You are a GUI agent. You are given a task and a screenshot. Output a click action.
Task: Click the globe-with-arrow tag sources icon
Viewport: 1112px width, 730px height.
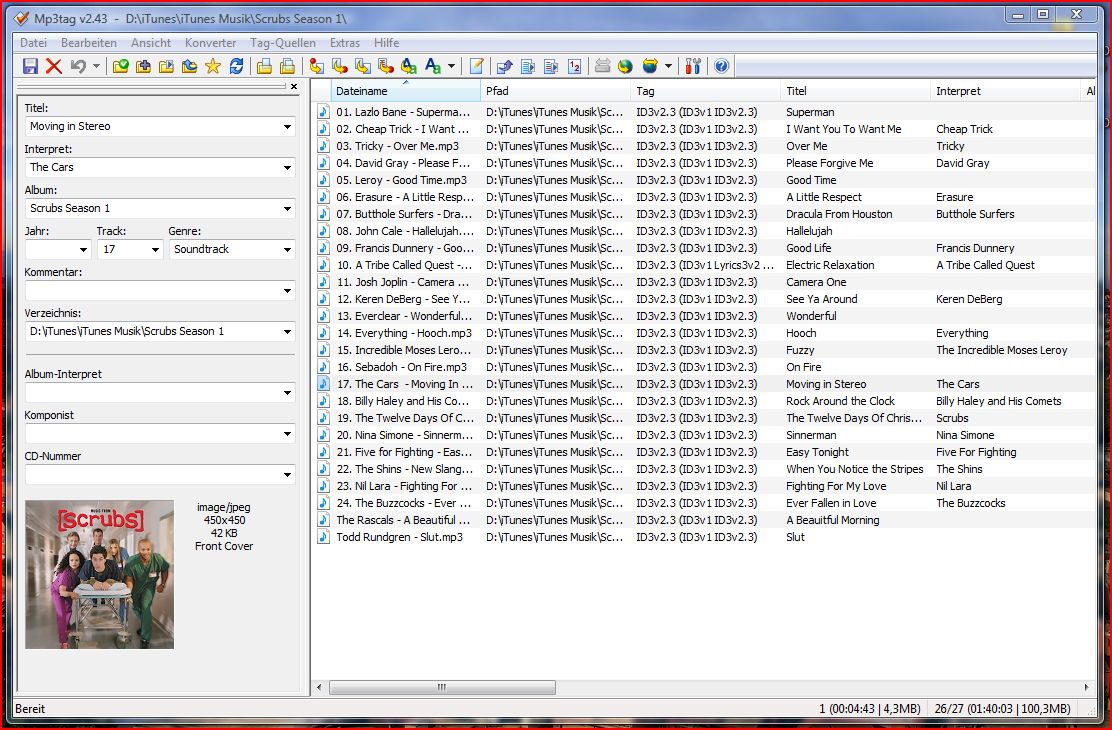coord(650,66)
